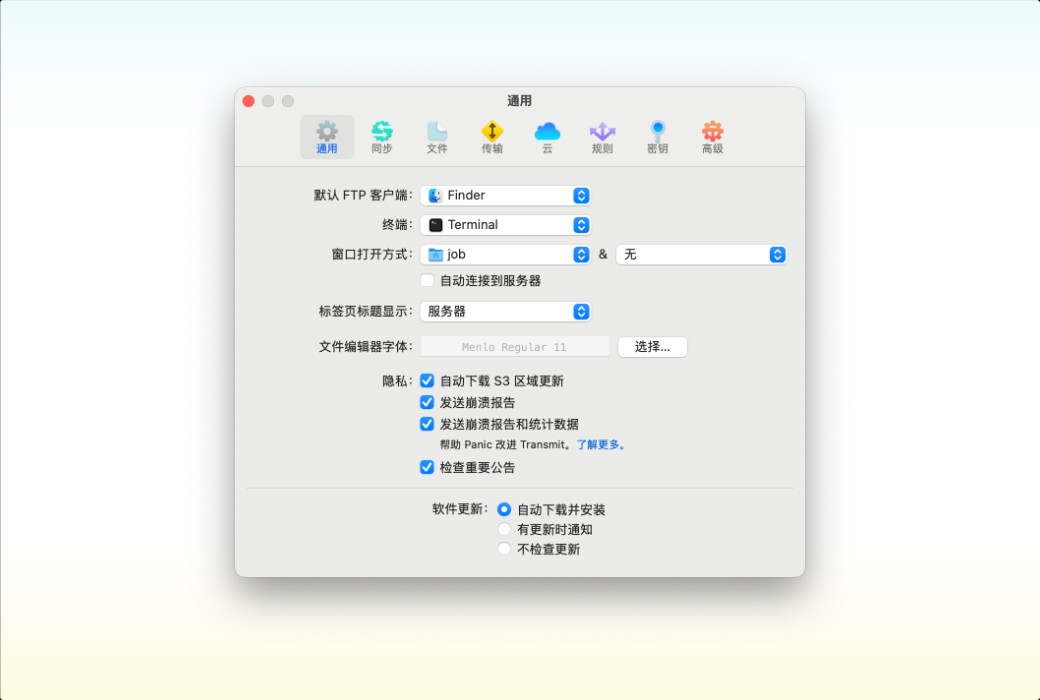
Task: Open the 标签页标题显示 server dropdown
Action: [x=506, y=311]
